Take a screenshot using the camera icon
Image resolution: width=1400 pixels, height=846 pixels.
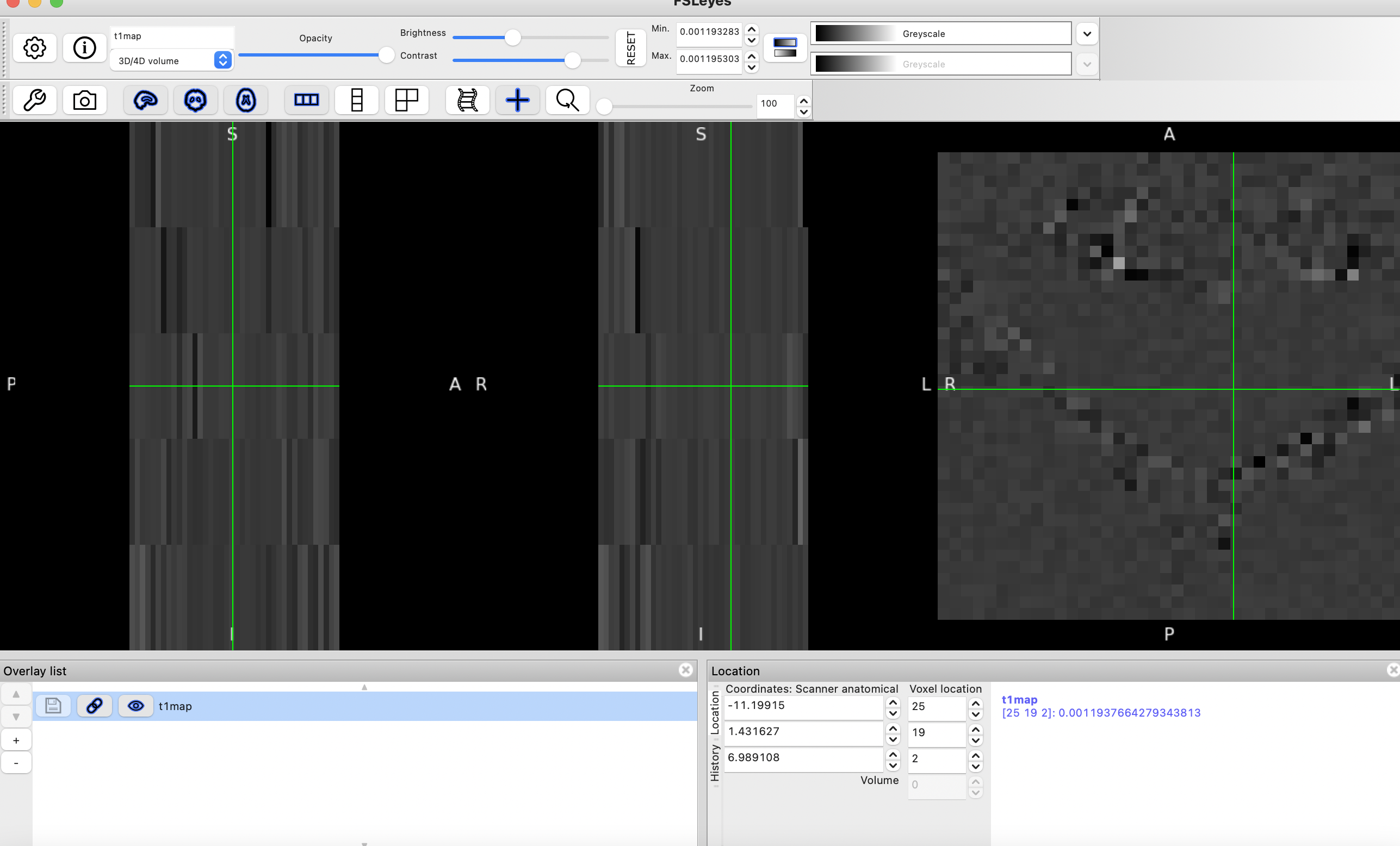click(85, 100)
